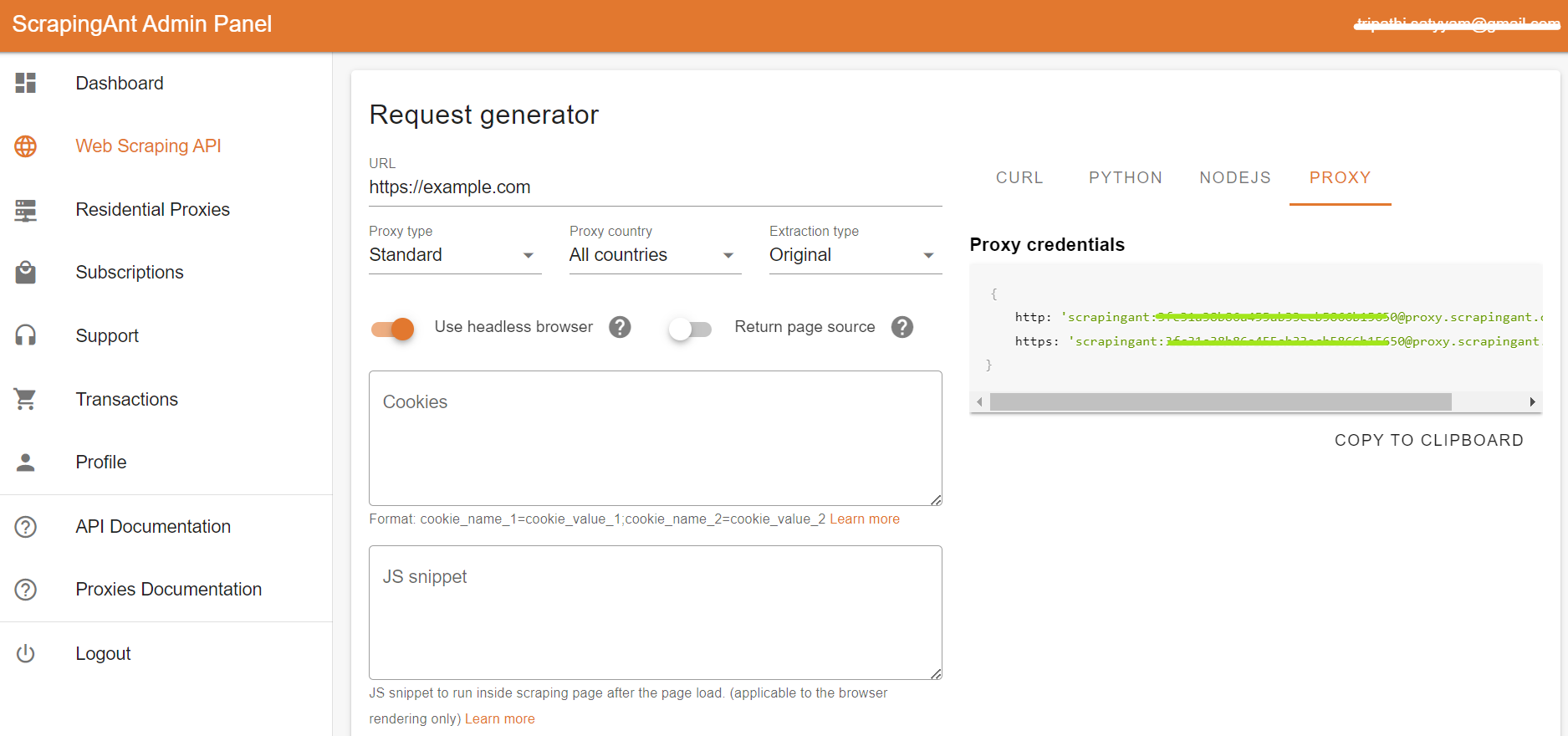Select the PROXY tab
The image size is (1568, 736).
1340,178
